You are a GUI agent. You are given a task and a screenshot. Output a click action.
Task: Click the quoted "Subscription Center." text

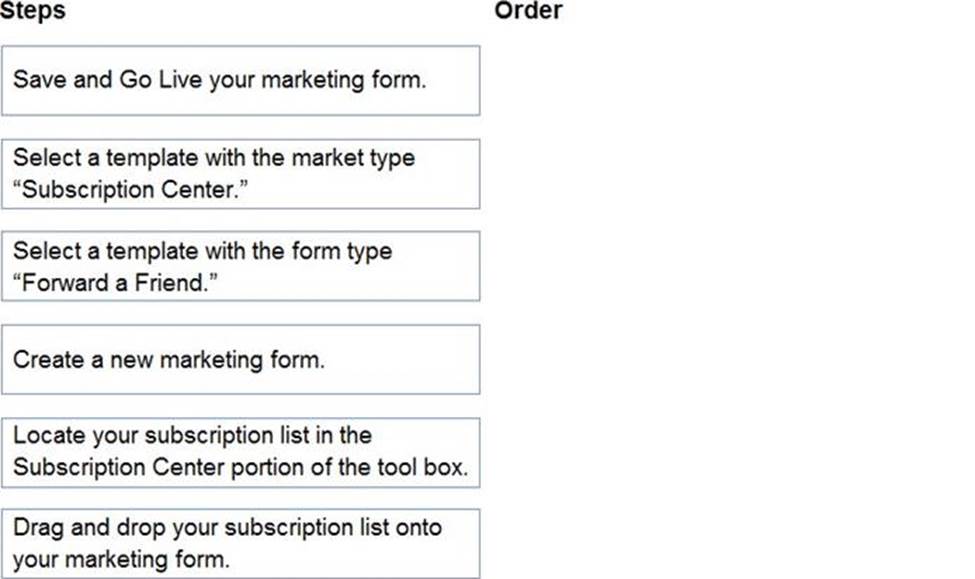(128, 189)
